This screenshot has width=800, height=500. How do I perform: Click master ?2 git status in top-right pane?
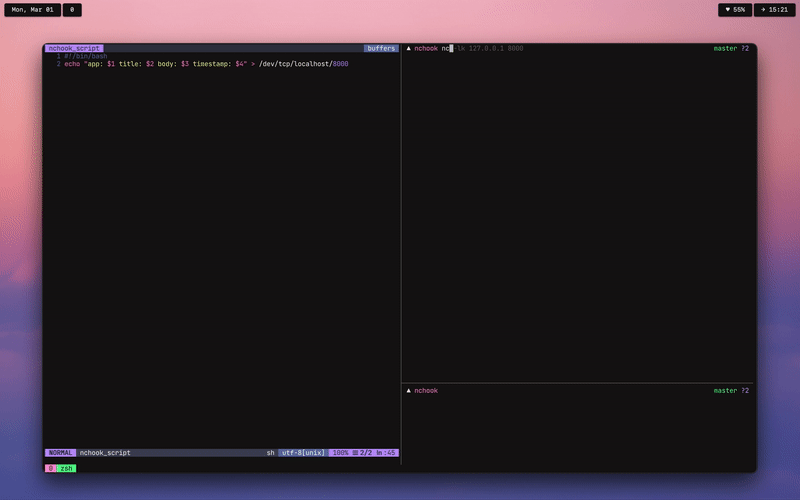[731, 48]
